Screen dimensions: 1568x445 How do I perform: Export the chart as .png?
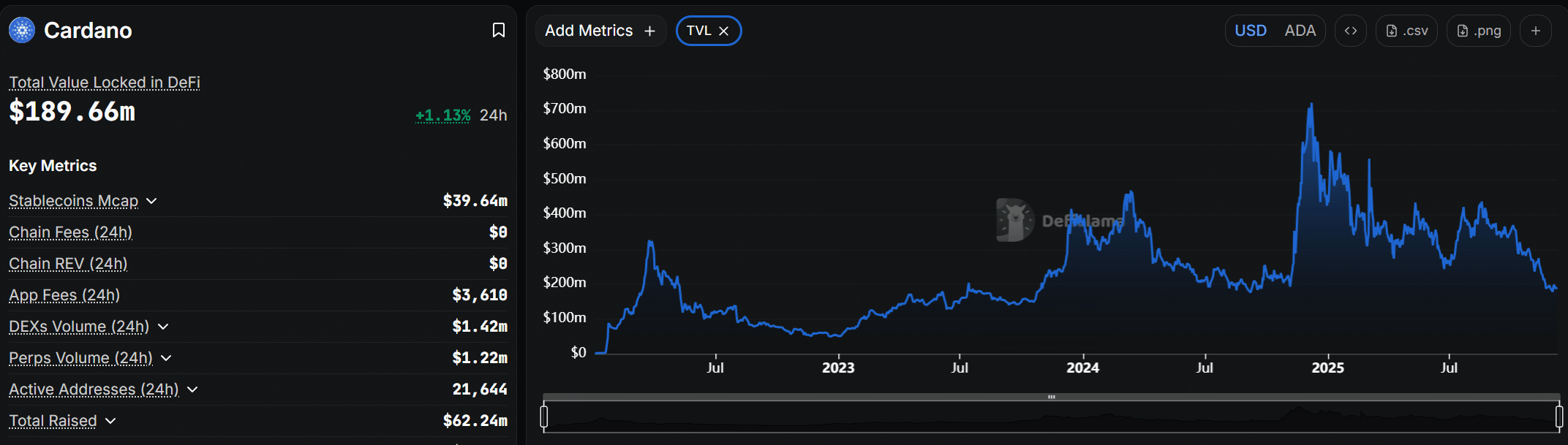coord(1478,31)
